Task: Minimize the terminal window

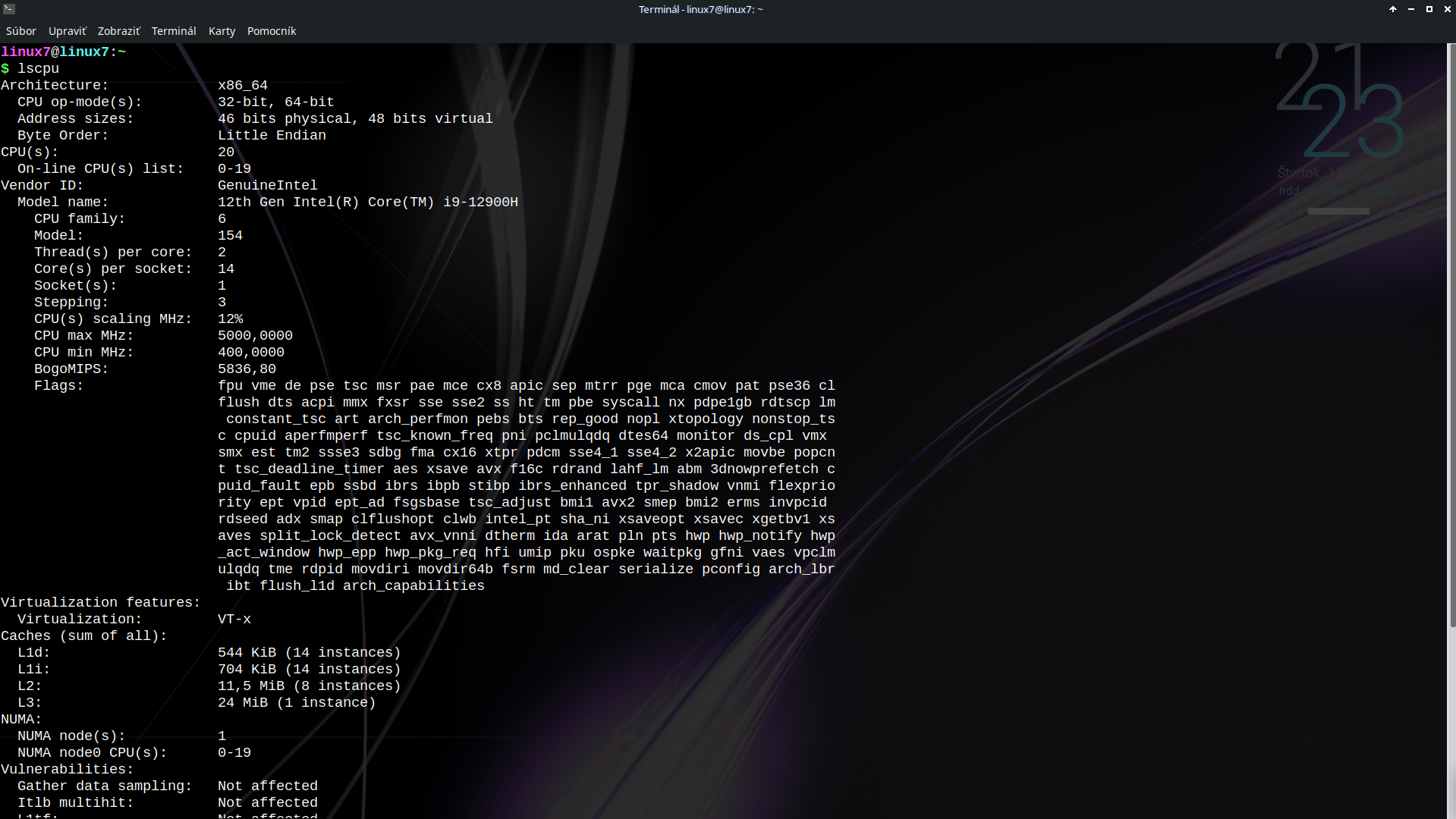Action: pos(1410,8)
